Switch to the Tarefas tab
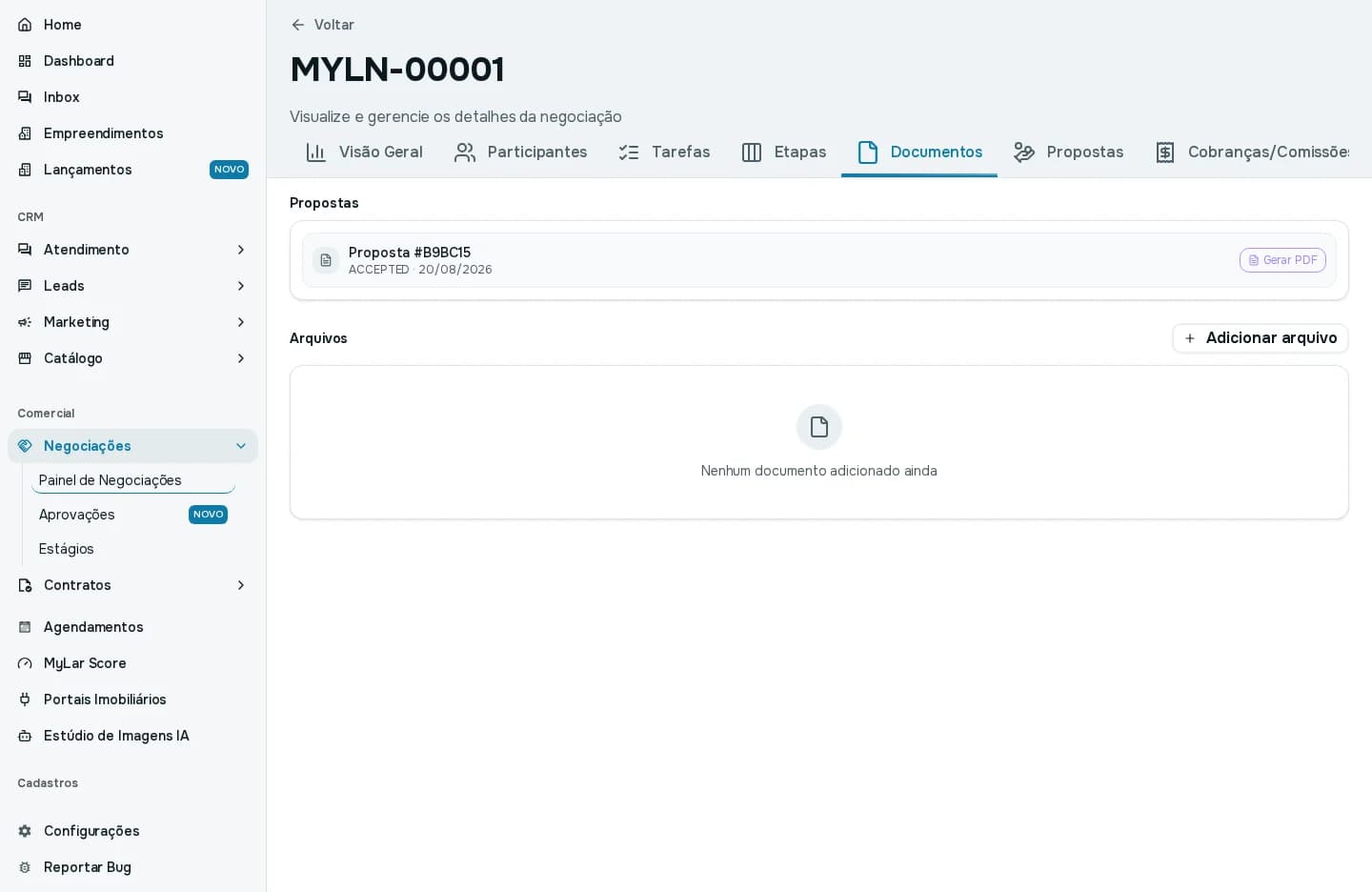Screen dimensions: 1372x892 664,152
